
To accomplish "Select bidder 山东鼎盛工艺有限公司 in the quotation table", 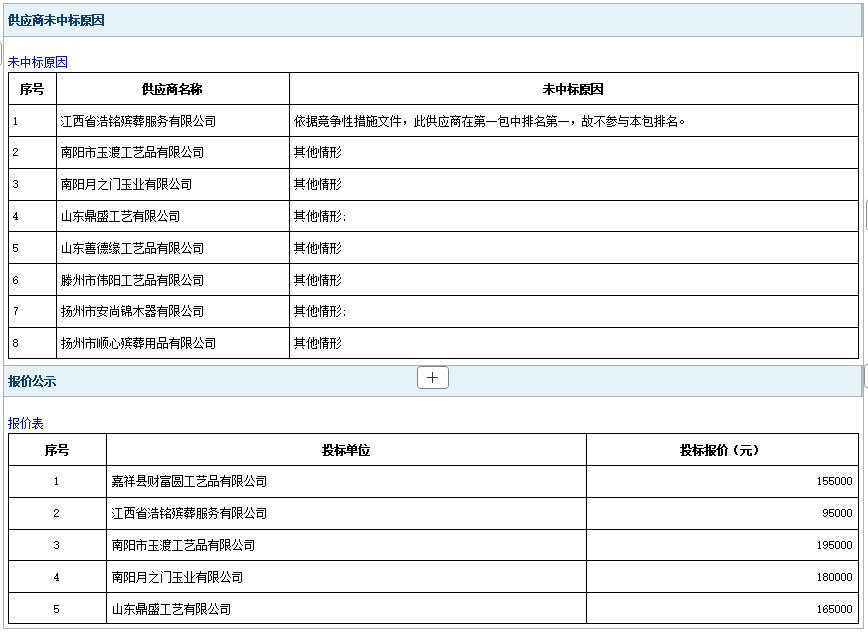I will pos(171,610).
